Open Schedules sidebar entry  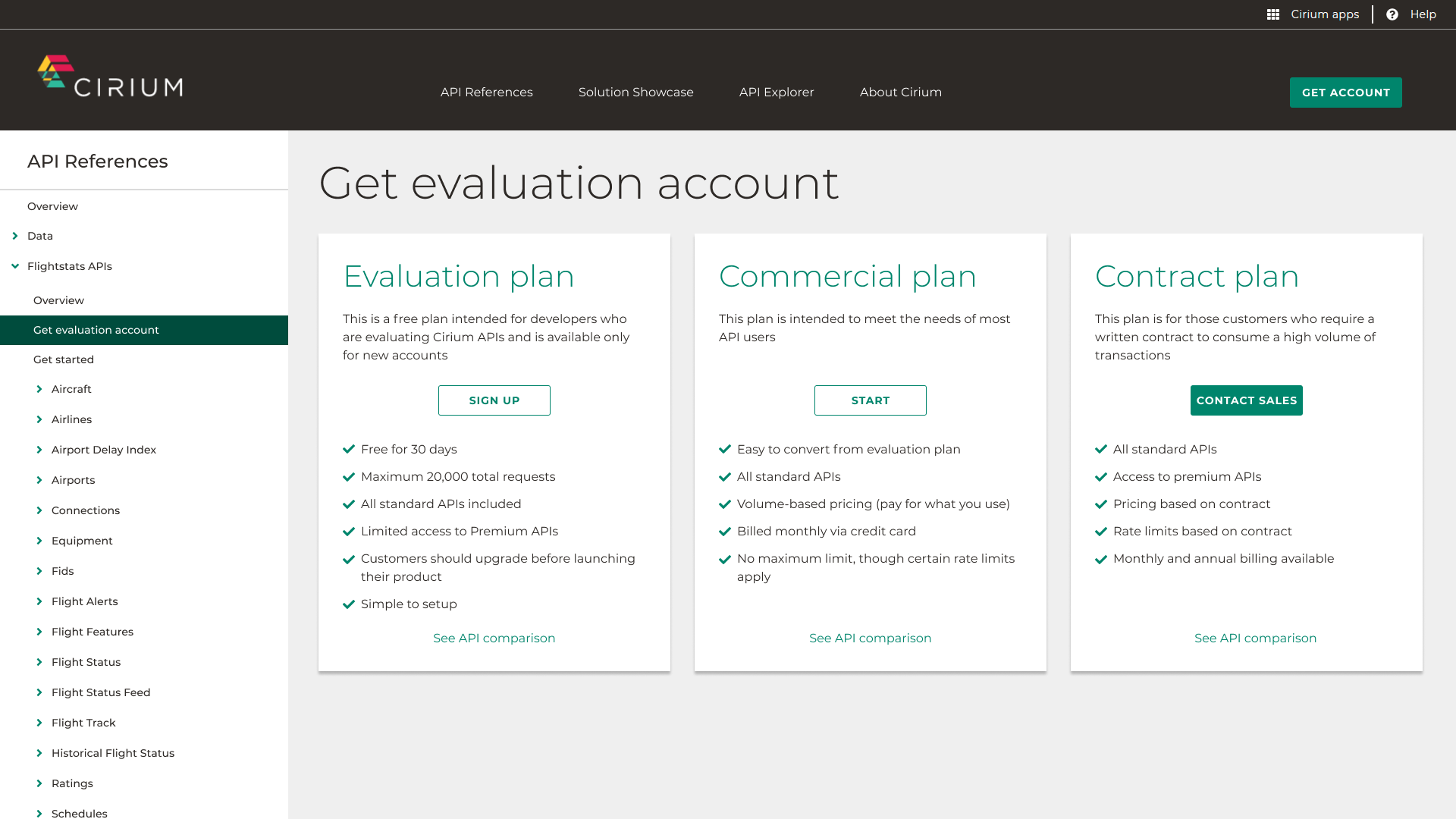80,813
